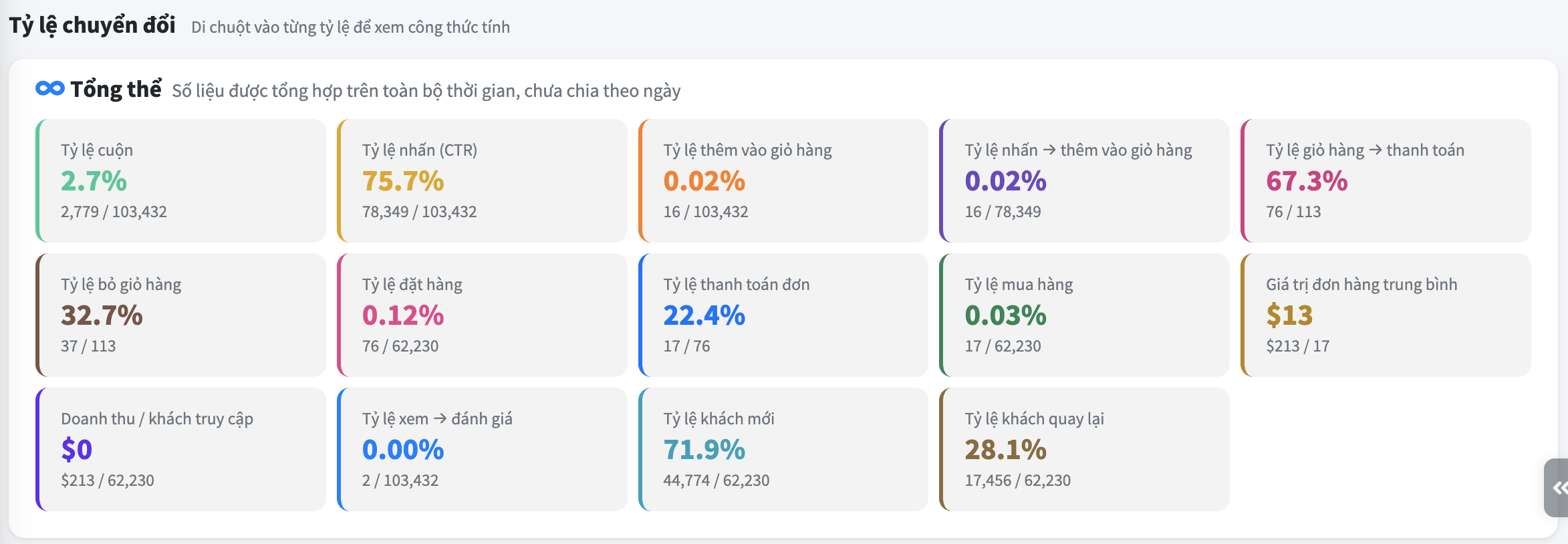Viewport: 1568px width, 544px height.
Task: Click the 'Giá trị đơn hàng trung bình' label
Action: pos(1361,284)
